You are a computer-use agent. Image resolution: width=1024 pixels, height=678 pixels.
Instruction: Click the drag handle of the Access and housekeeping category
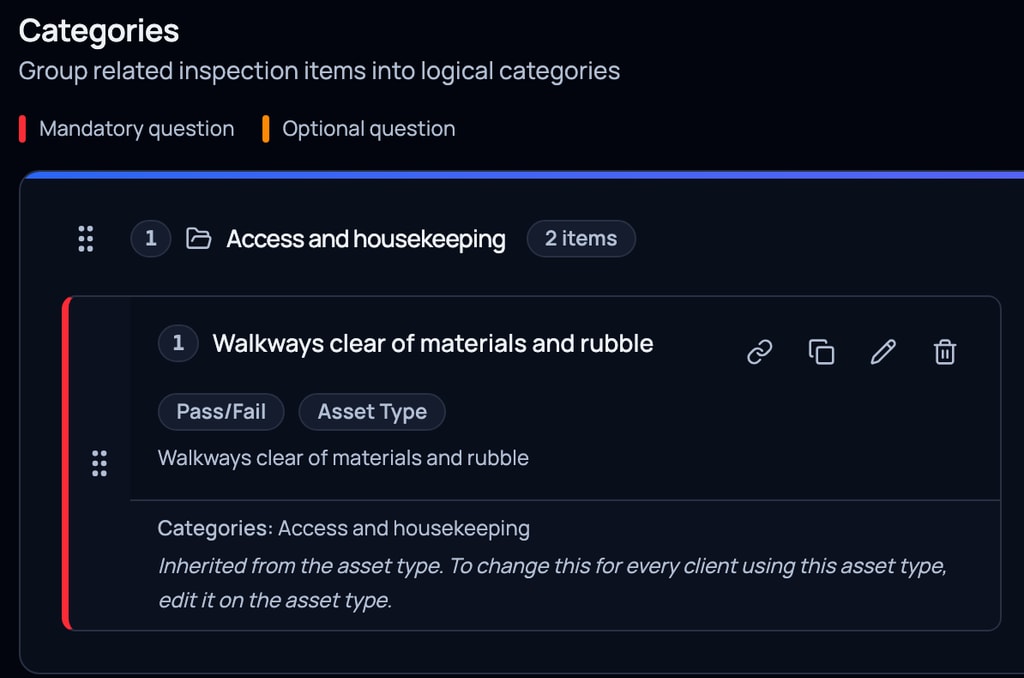tap(86, 239)
